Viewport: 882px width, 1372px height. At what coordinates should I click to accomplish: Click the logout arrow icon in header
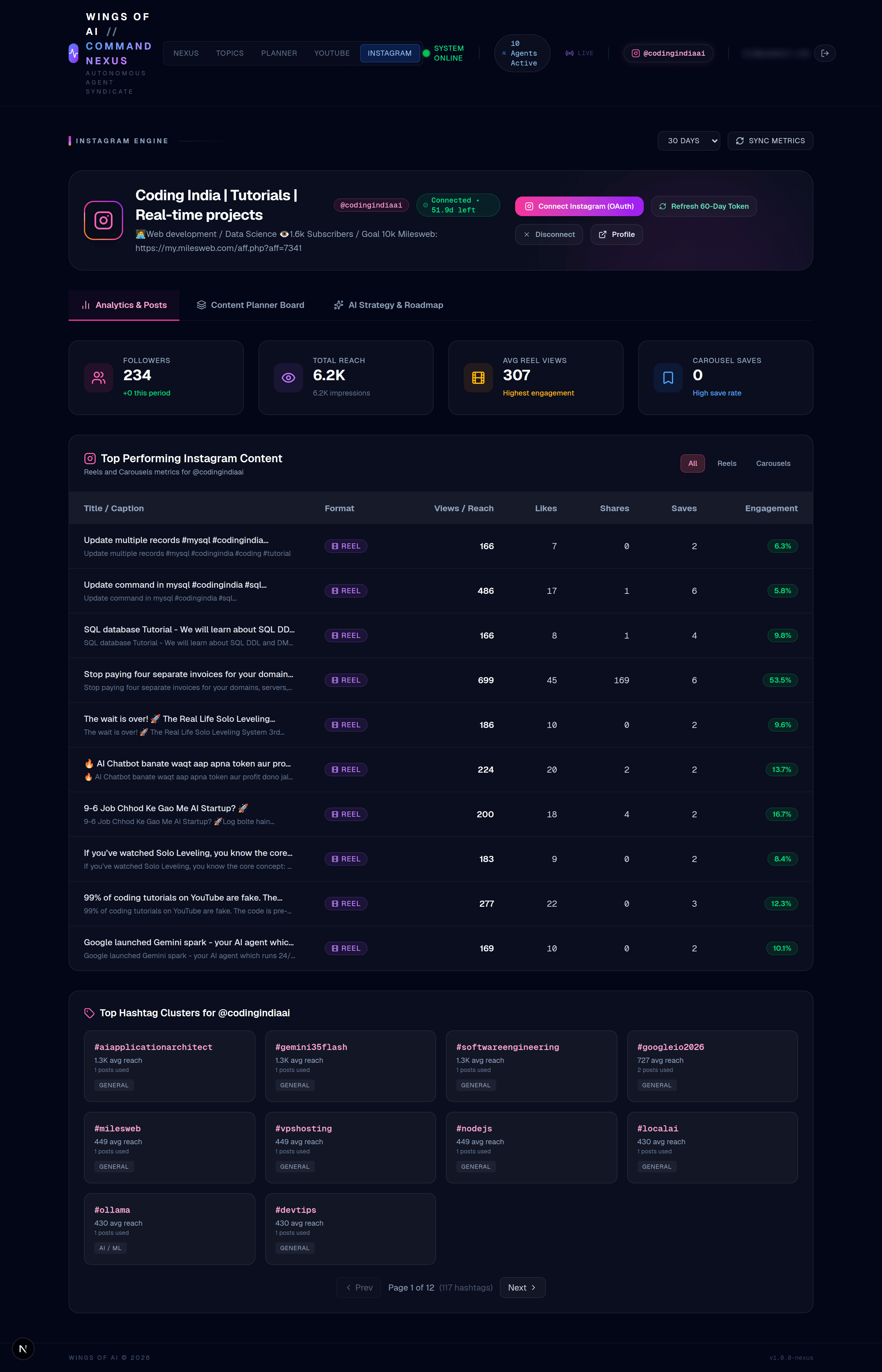825,53
